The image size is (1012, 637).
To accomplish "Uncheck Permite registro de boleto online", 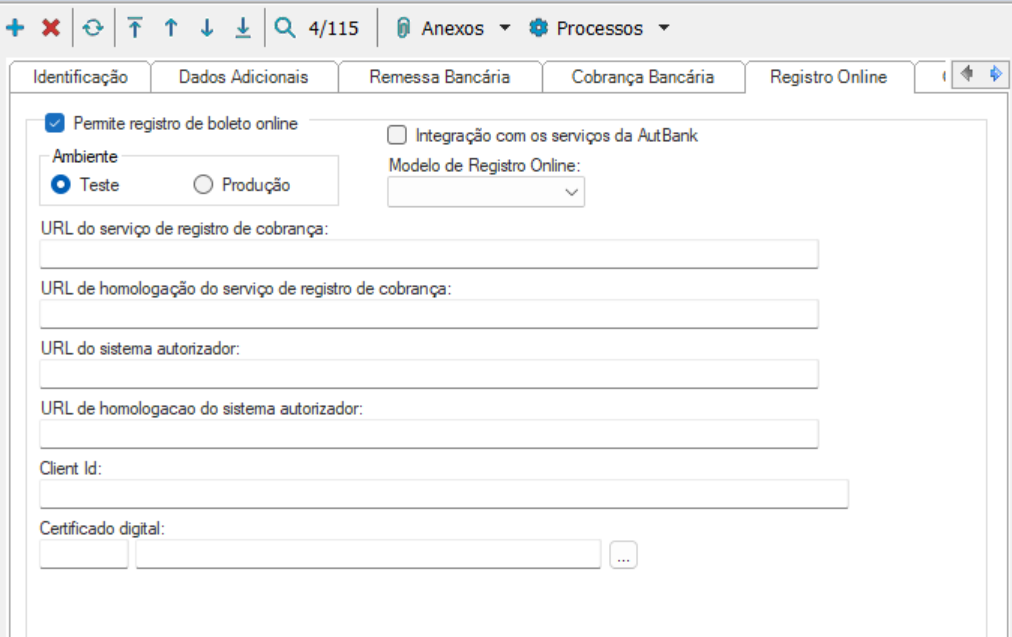I will pyautogui.click(x=55, y=123).
